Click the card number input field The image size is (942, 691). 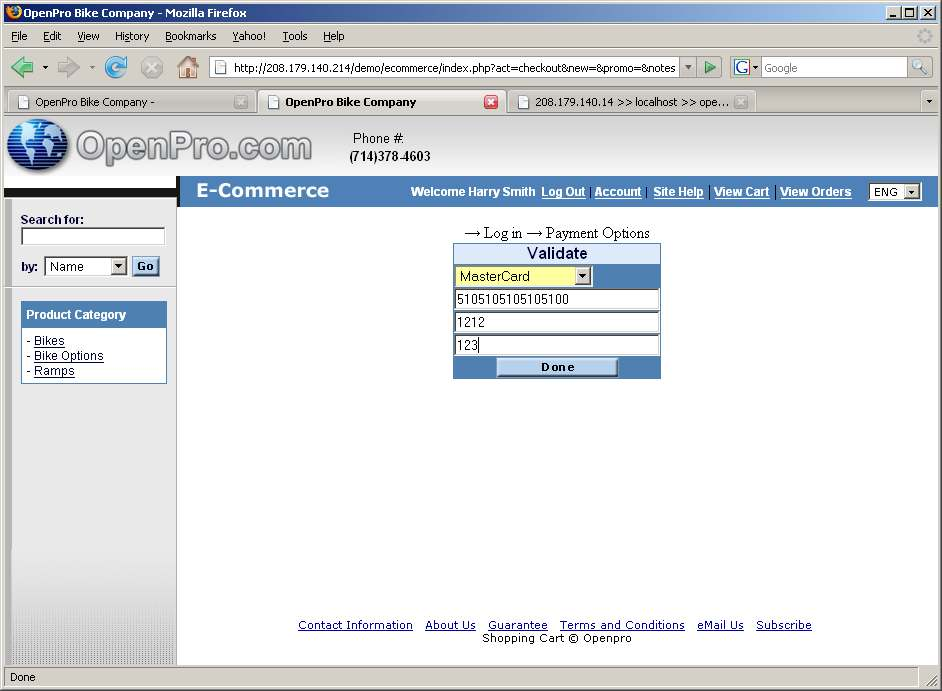(557, 299)
